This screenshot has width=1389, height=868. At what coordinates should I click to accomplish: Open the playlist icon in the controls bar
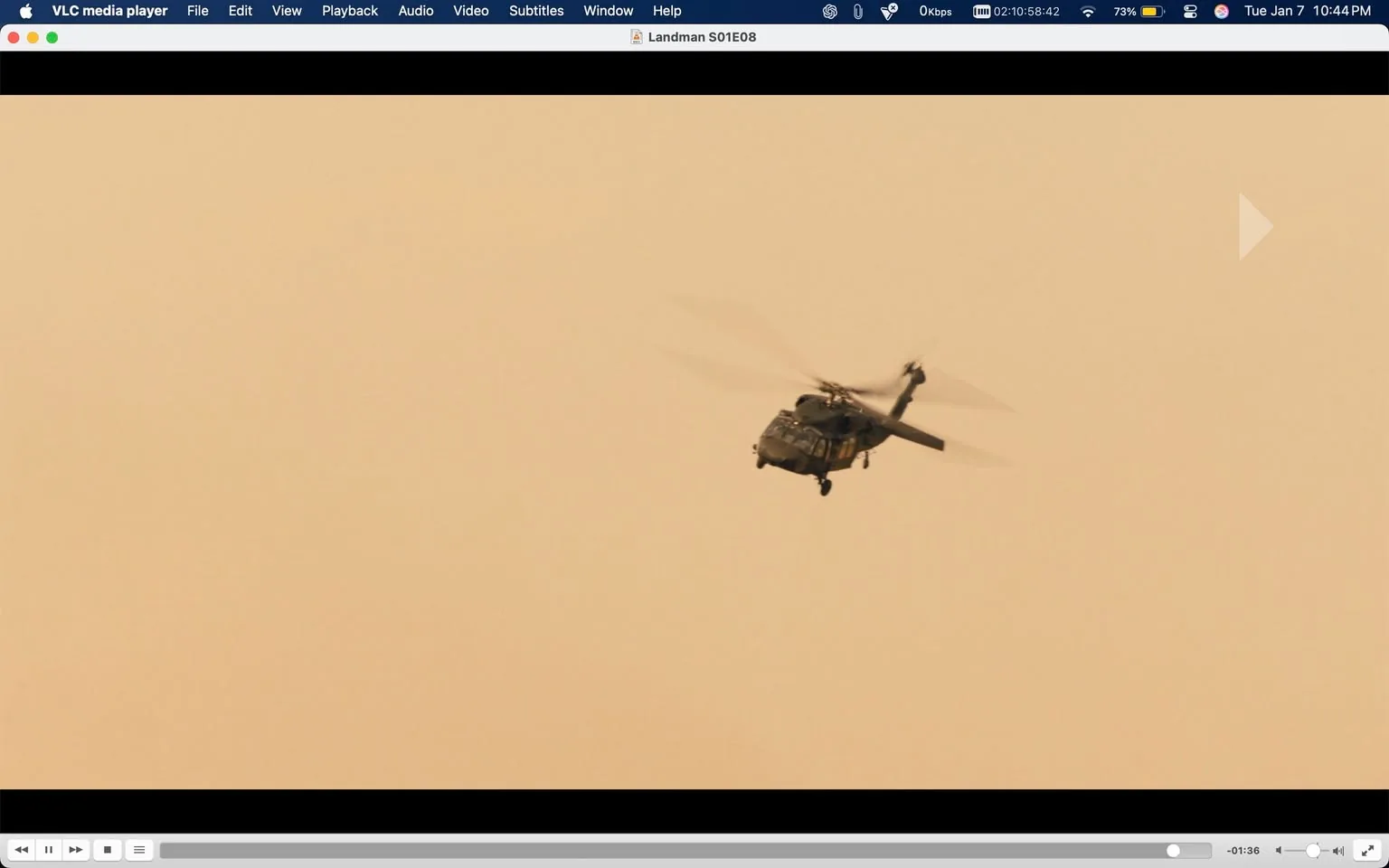[x=139, y=850]
